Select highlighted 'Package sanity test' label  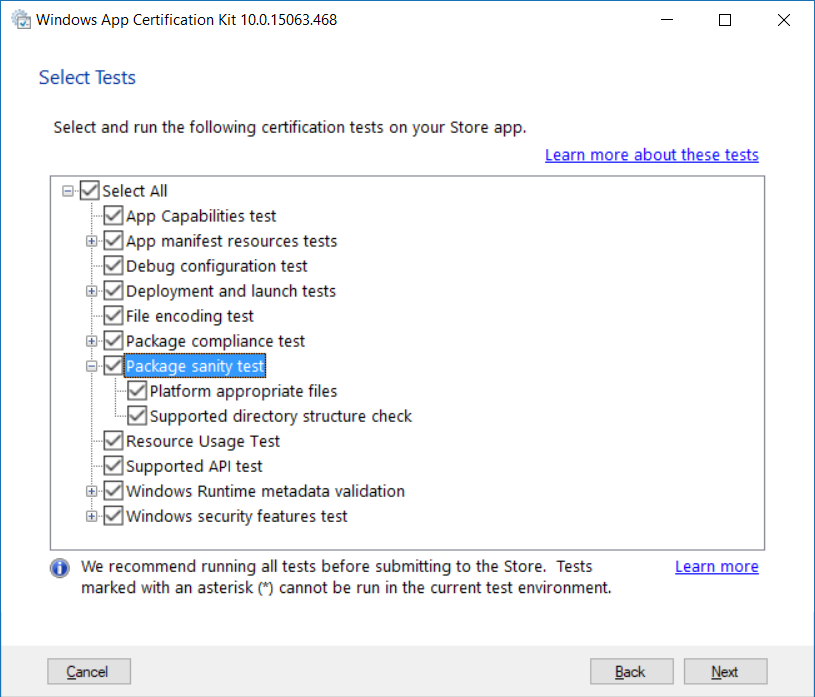195,366
